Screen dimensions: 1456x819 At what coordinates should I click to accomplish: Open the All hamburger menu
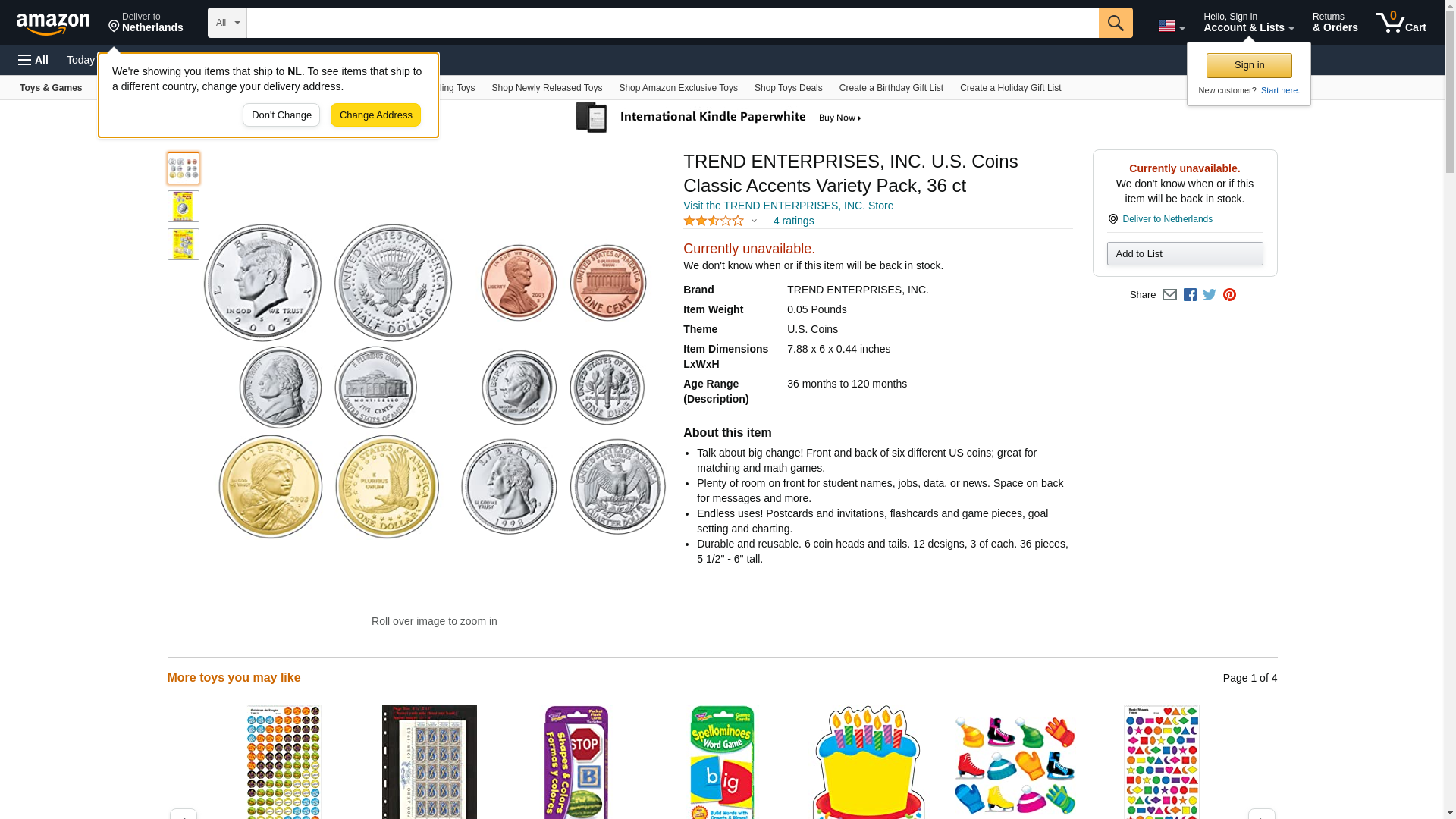pos(33,60)
